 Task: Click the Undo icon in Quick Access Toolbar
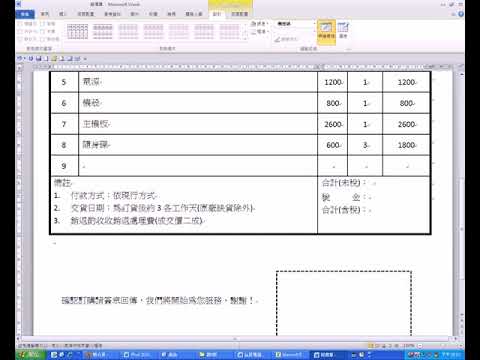click(20, 58)
